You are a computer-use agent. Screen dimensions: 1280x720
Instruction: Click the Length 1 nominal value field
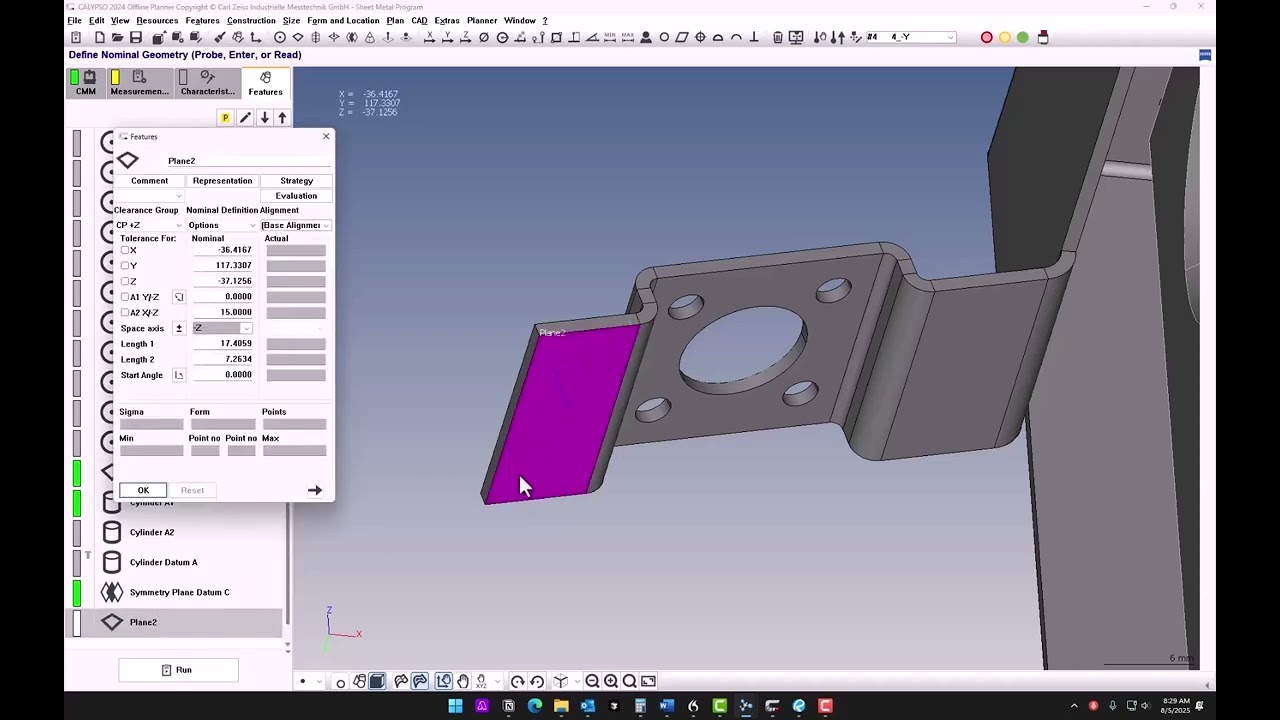pos(223,344)
